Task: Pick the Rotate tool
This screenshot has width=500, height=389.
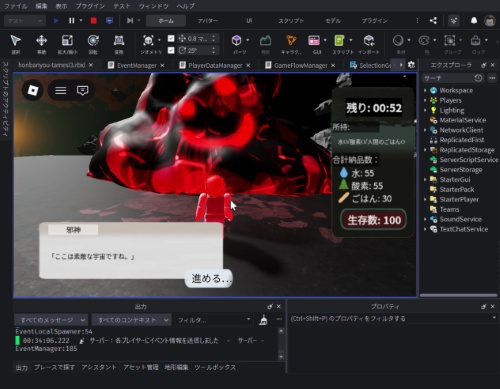Action: [93, 41]
